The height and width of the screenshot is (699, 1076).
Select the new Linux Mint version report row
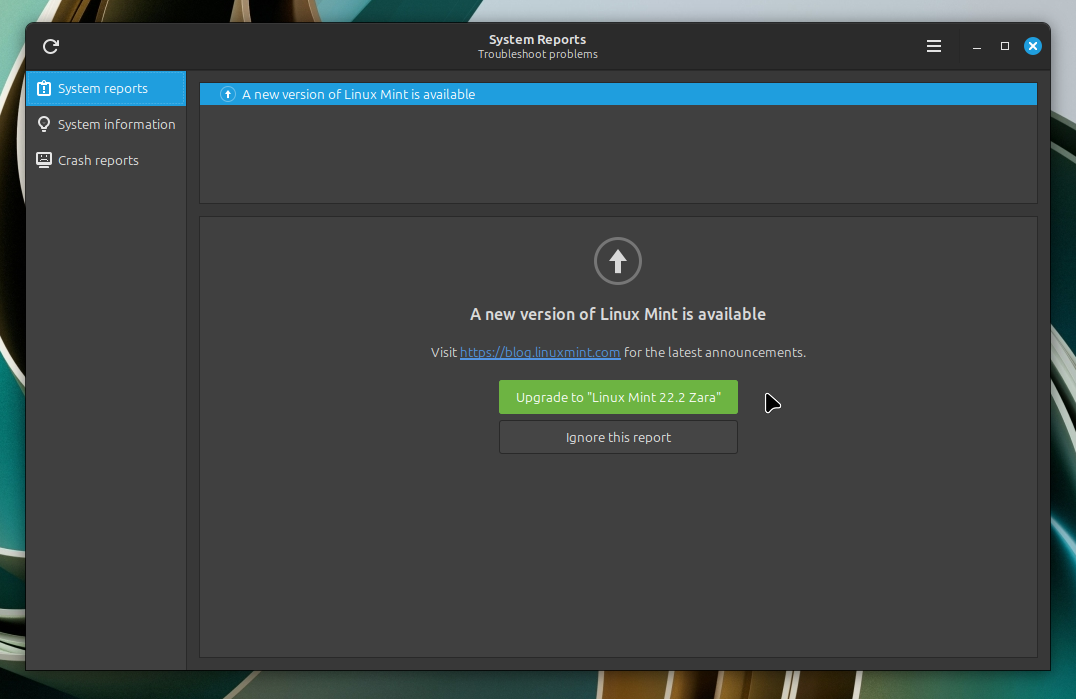pos(618,94)
